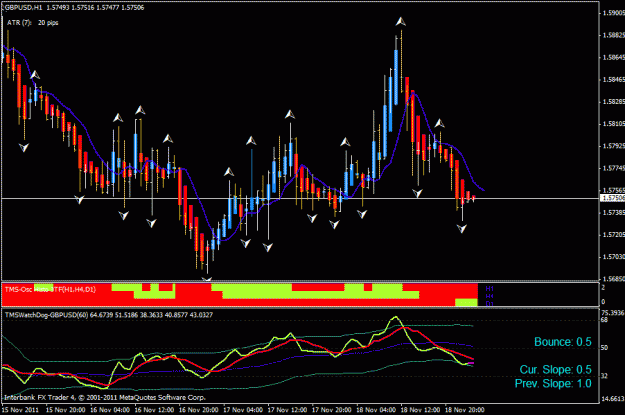Click the Bounce: 0.5 readout

coord(563,342)
